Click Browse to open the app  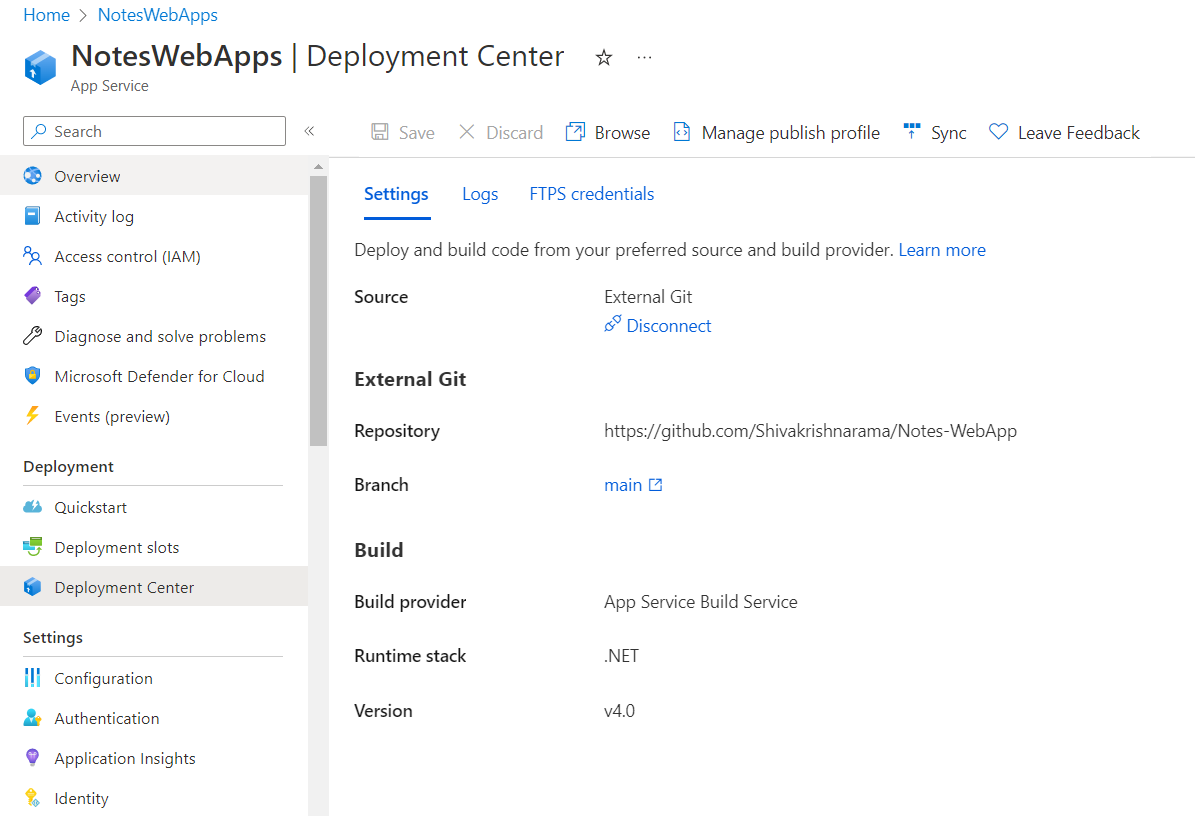[x=607, y=131]
